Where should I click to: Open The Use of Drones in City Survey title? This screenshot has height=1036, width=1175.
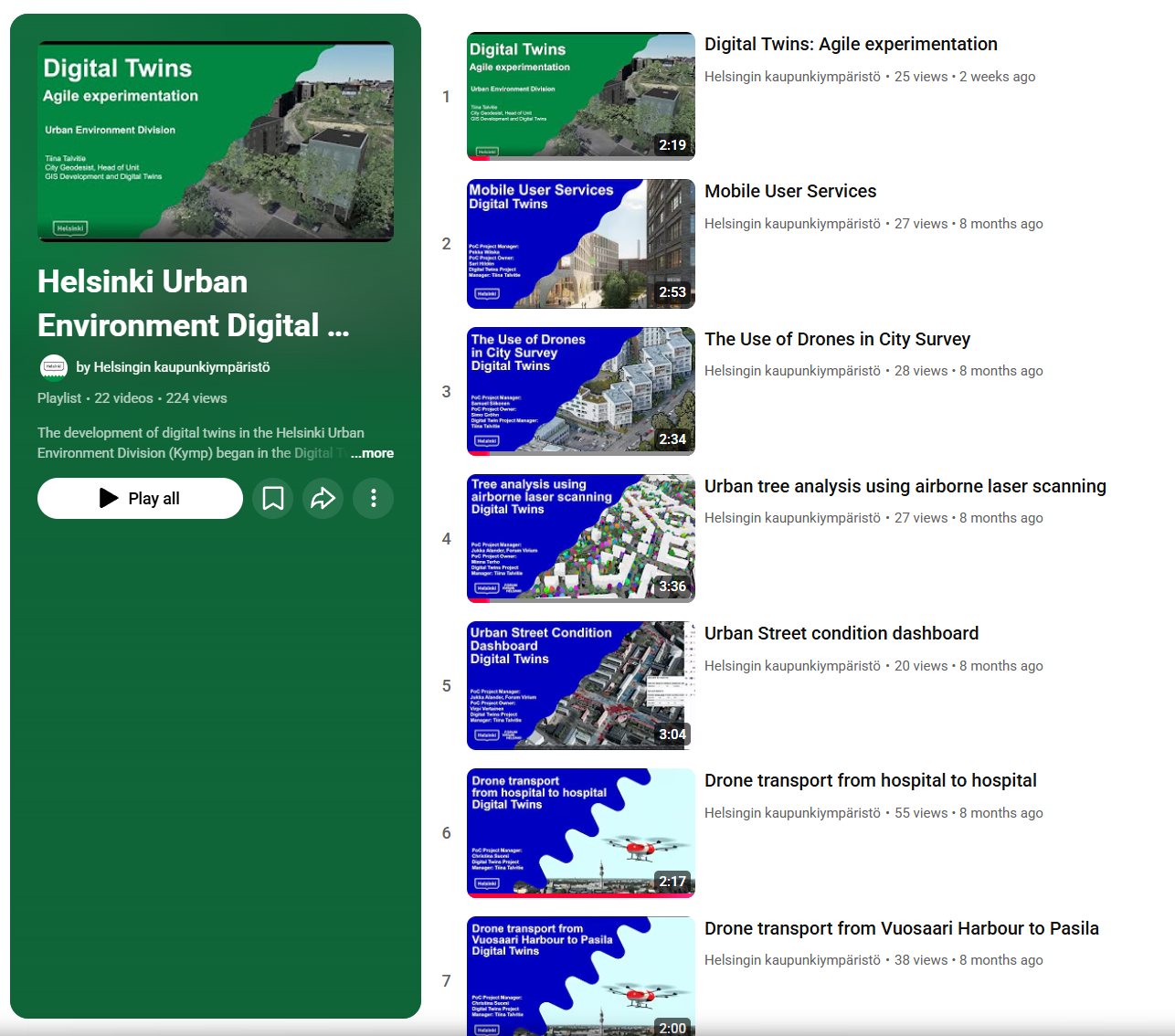836,339
